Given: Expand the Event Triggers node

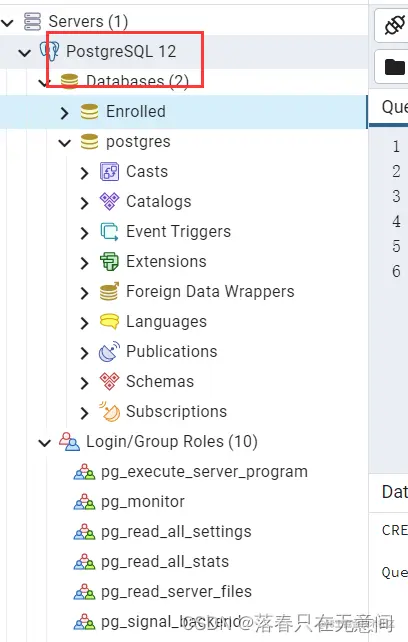Looking at the screenshot, I should click(84, 233).
